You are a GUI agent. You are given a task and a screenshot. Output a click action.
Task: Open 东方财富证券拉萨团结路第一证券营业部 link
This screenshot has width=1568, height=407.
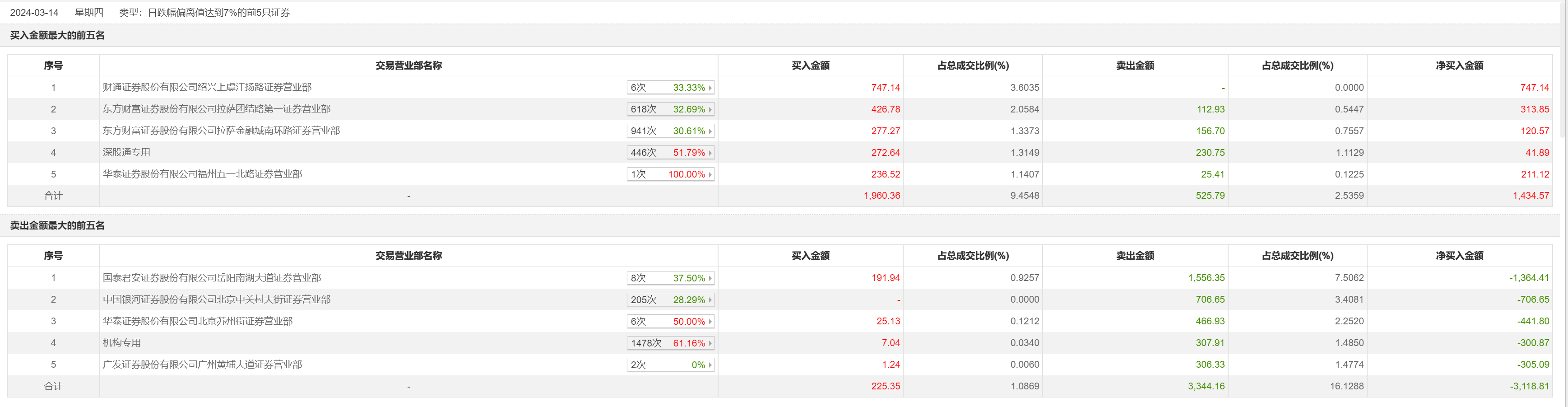(216, 109)
